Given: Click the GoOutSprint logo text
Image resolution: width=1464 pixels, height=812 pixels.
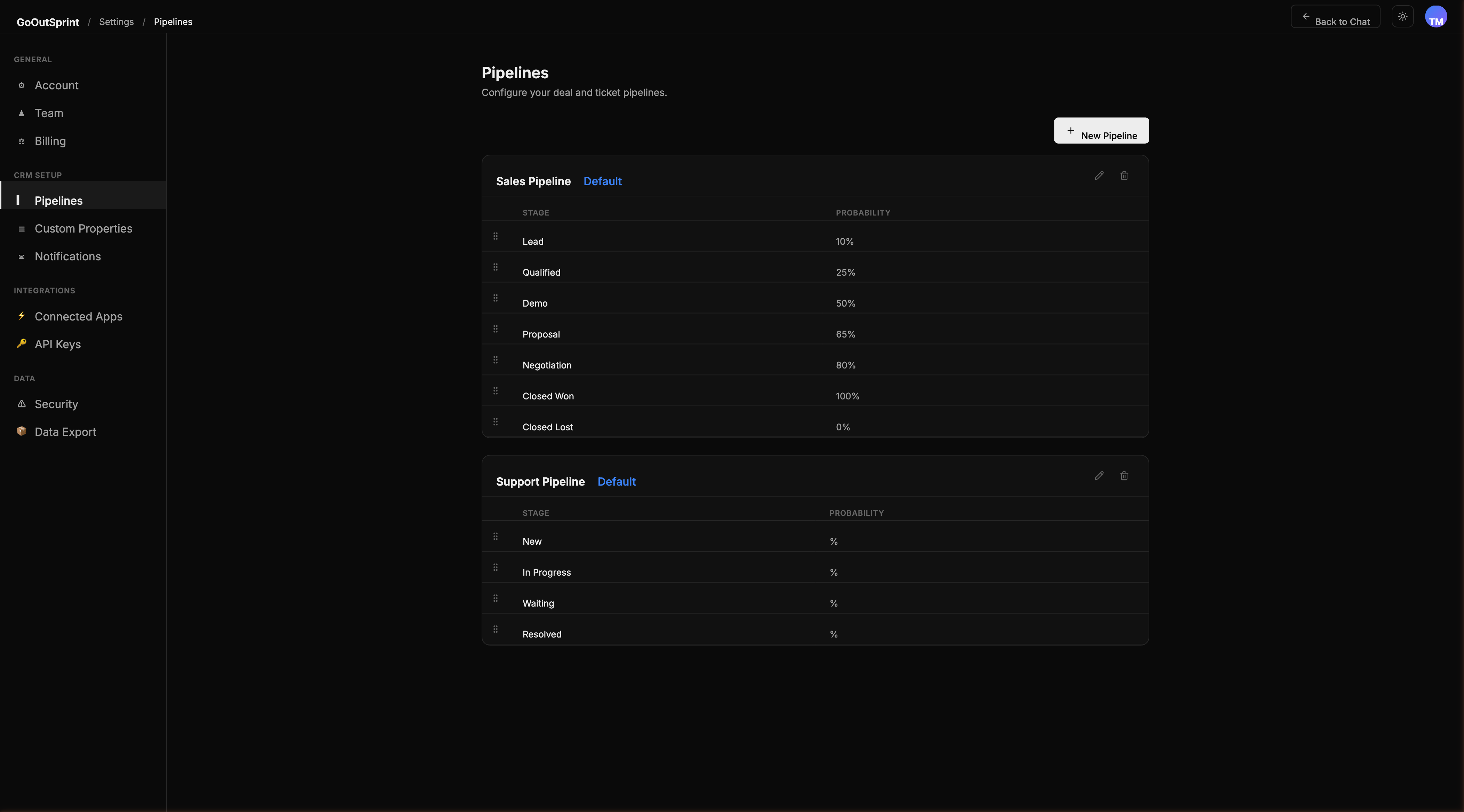Looking at the screenshot, I should coord(48,22).
